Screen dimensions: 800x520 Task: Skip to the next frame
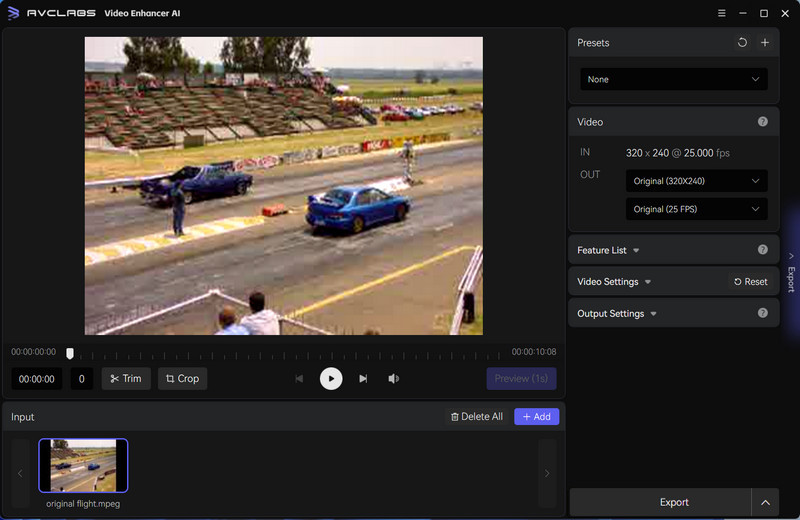[x=363, y=379]
